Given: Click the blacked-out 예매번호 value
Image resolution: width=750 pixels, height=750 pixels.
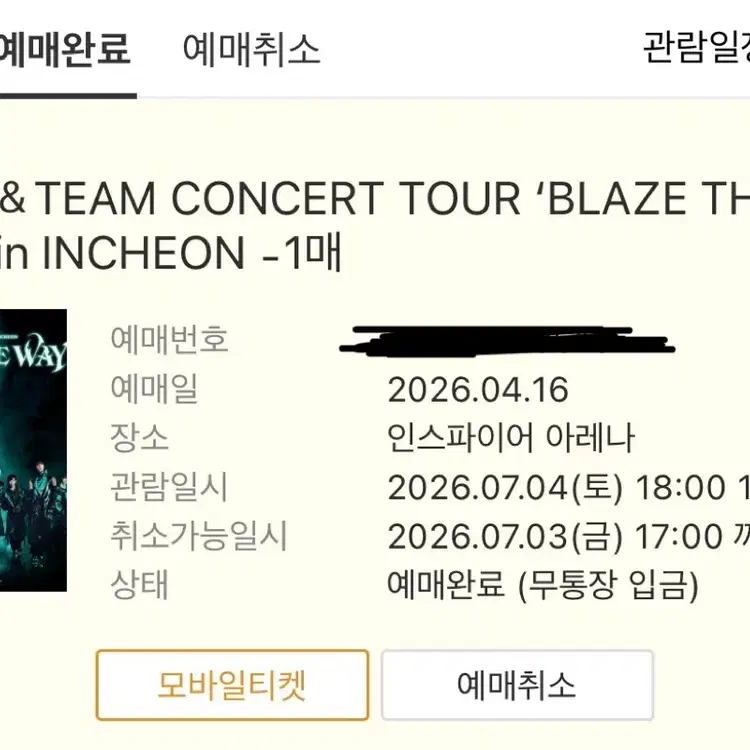Looking at the screenshot, I should coord(507,341).
